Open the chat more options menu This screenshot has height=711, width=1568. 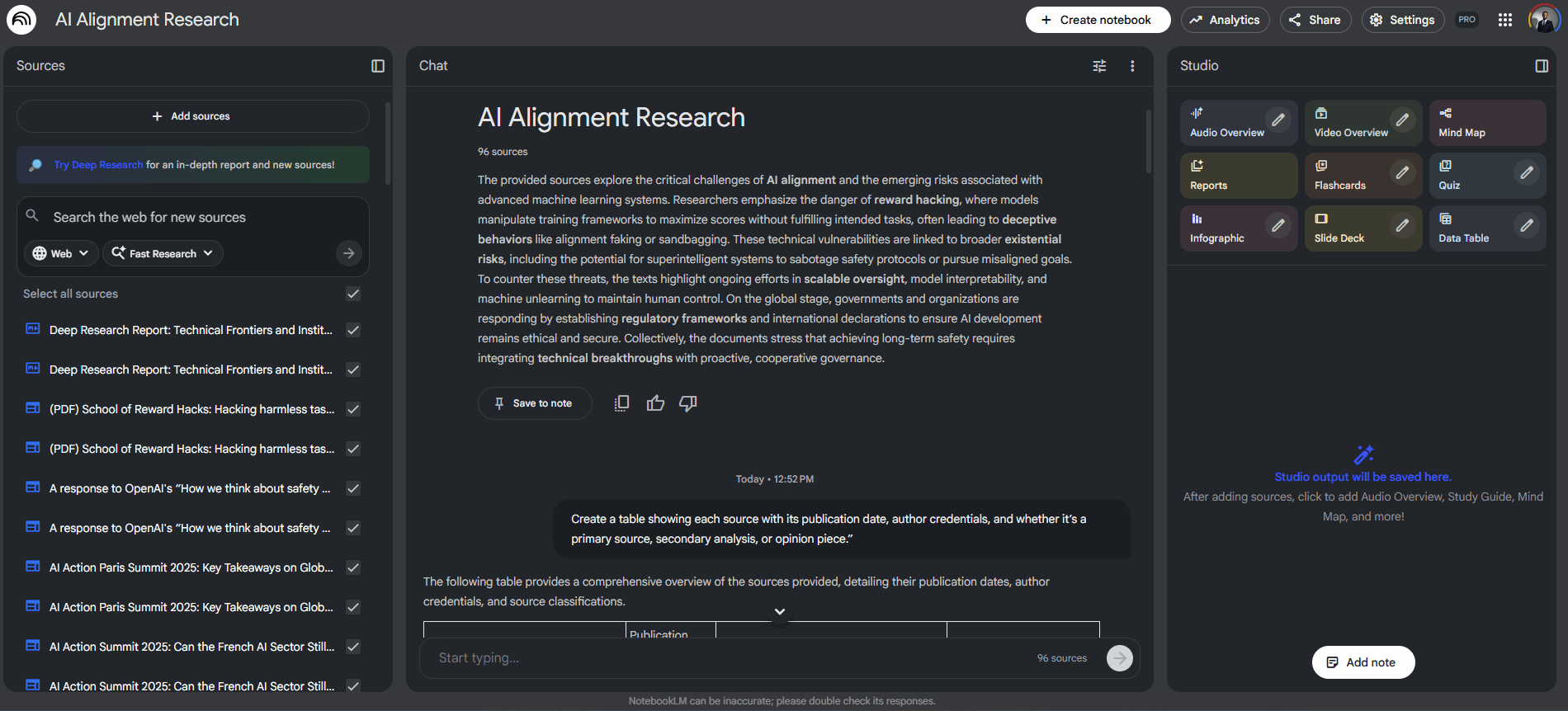coord(1132,66)
